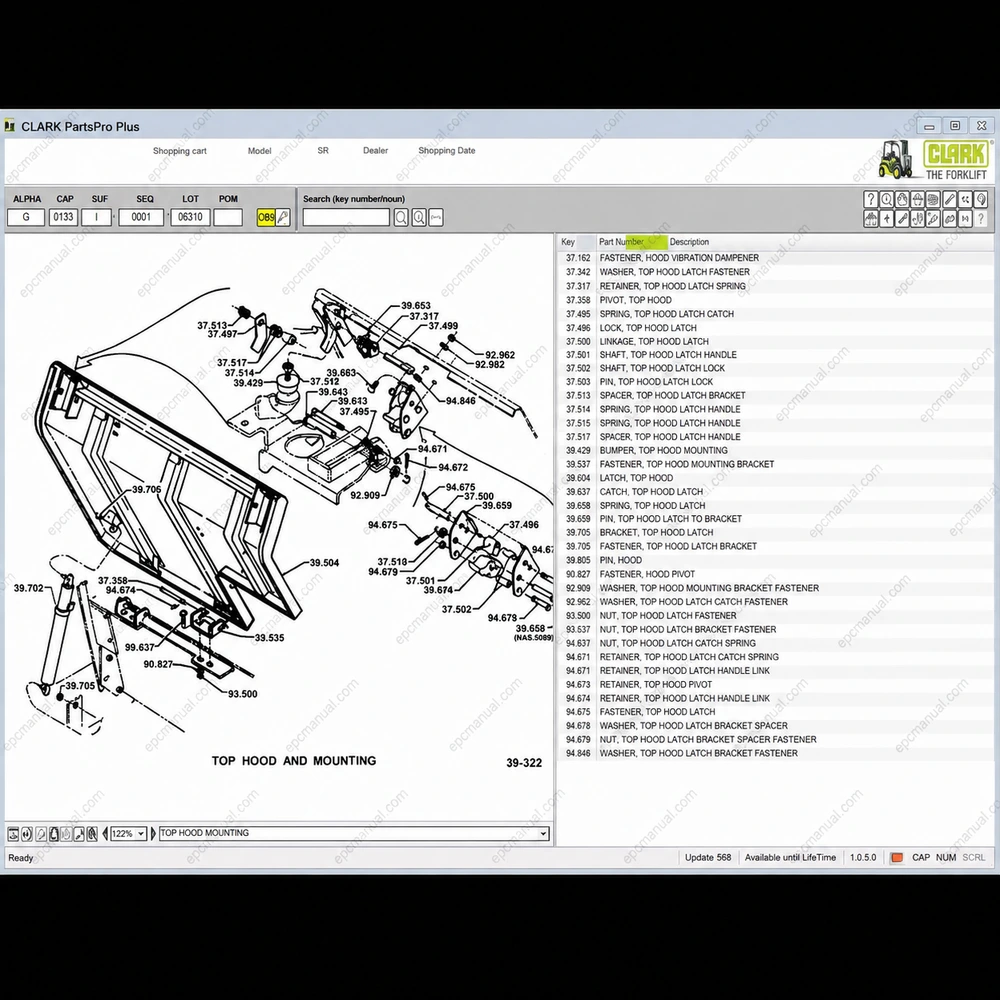
Task: Click the SEQ field containing 0001
Action: pyautogui.click(x=141, y=217)
